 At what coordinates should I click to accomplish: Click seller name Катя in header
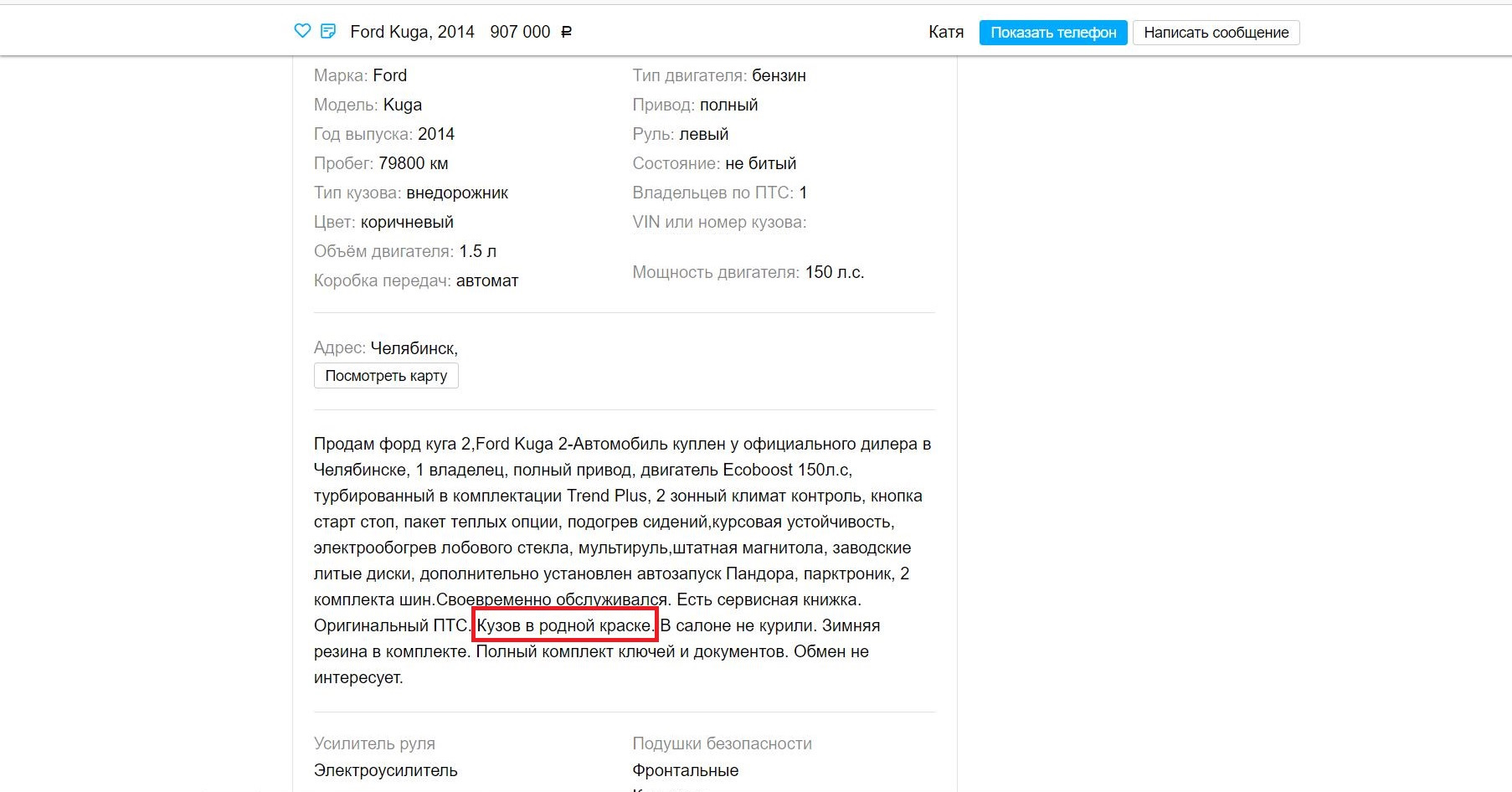945,32
